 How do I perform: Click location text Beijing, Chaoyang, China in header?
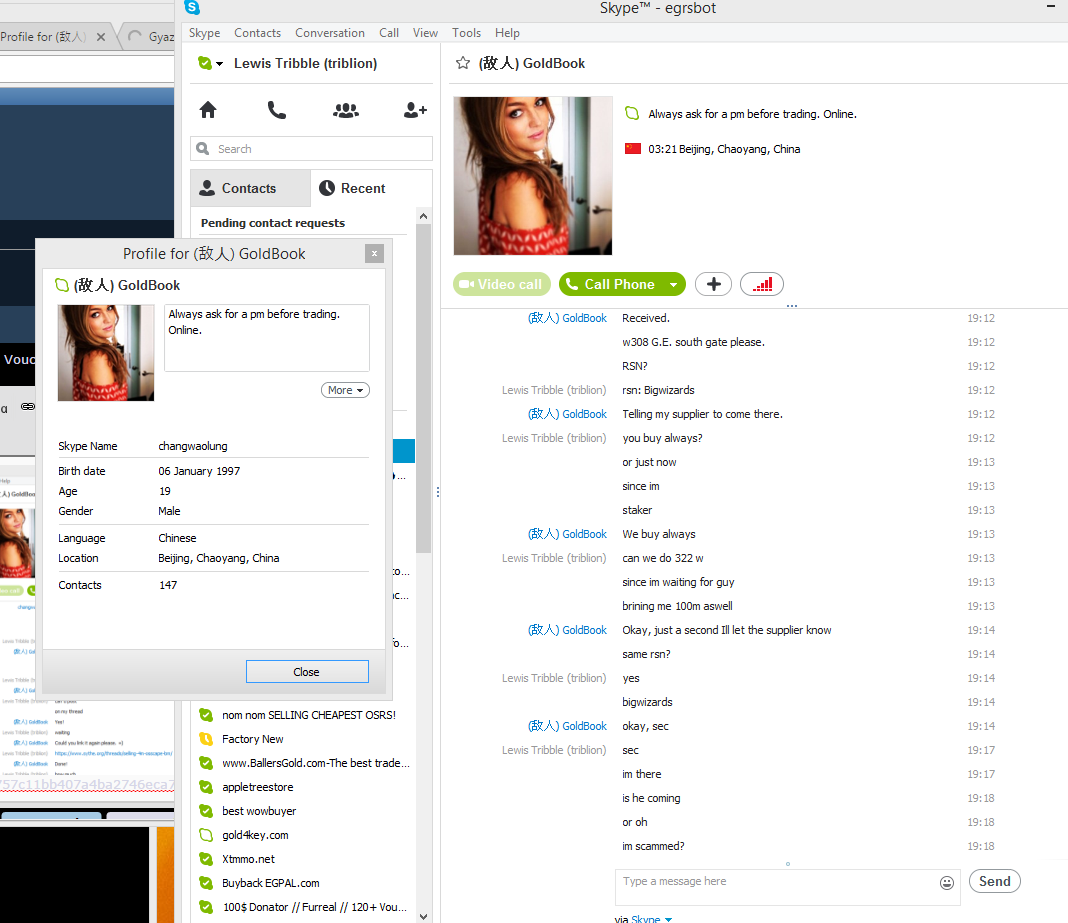tap(739, 148)
